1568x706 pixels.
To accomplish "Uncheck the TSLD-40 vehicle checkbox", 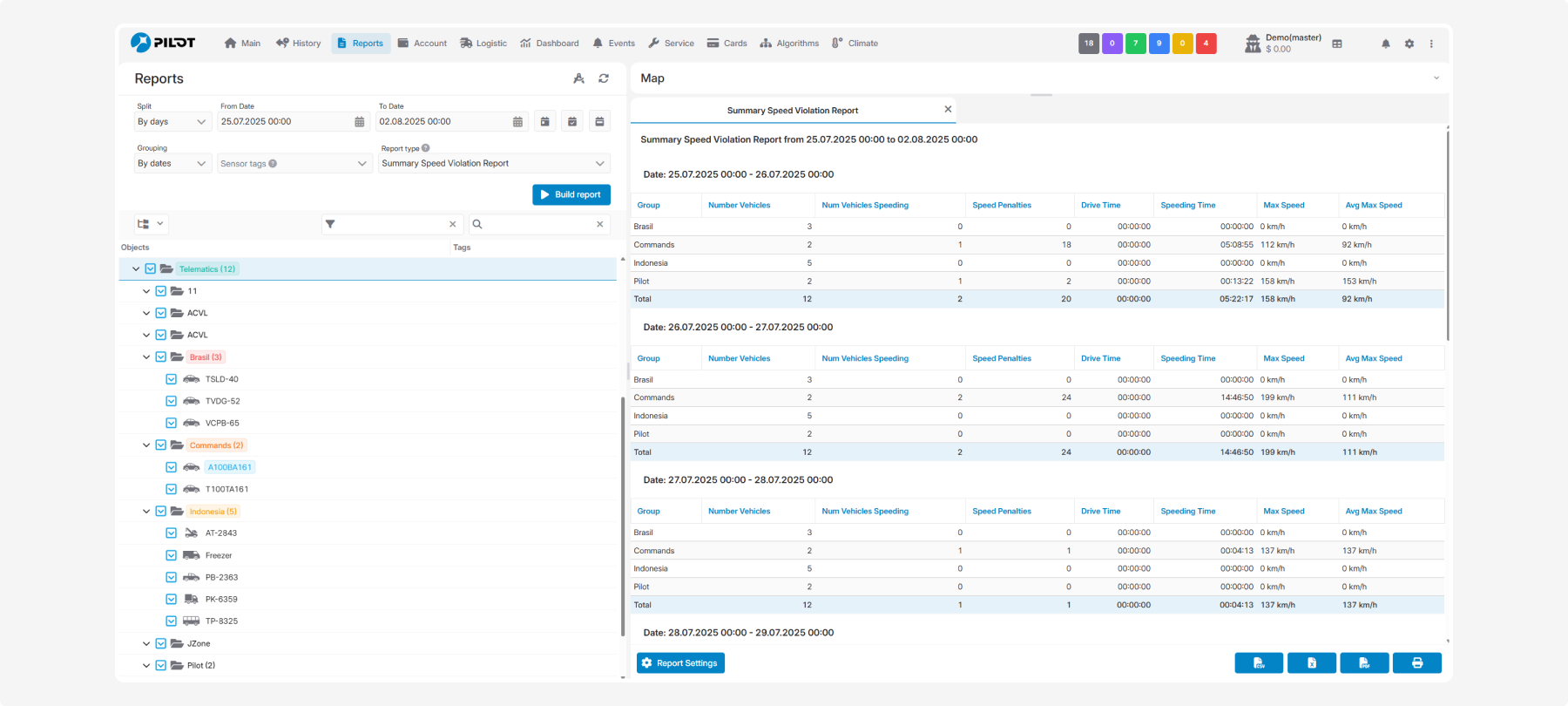I will tap(172, 379).
